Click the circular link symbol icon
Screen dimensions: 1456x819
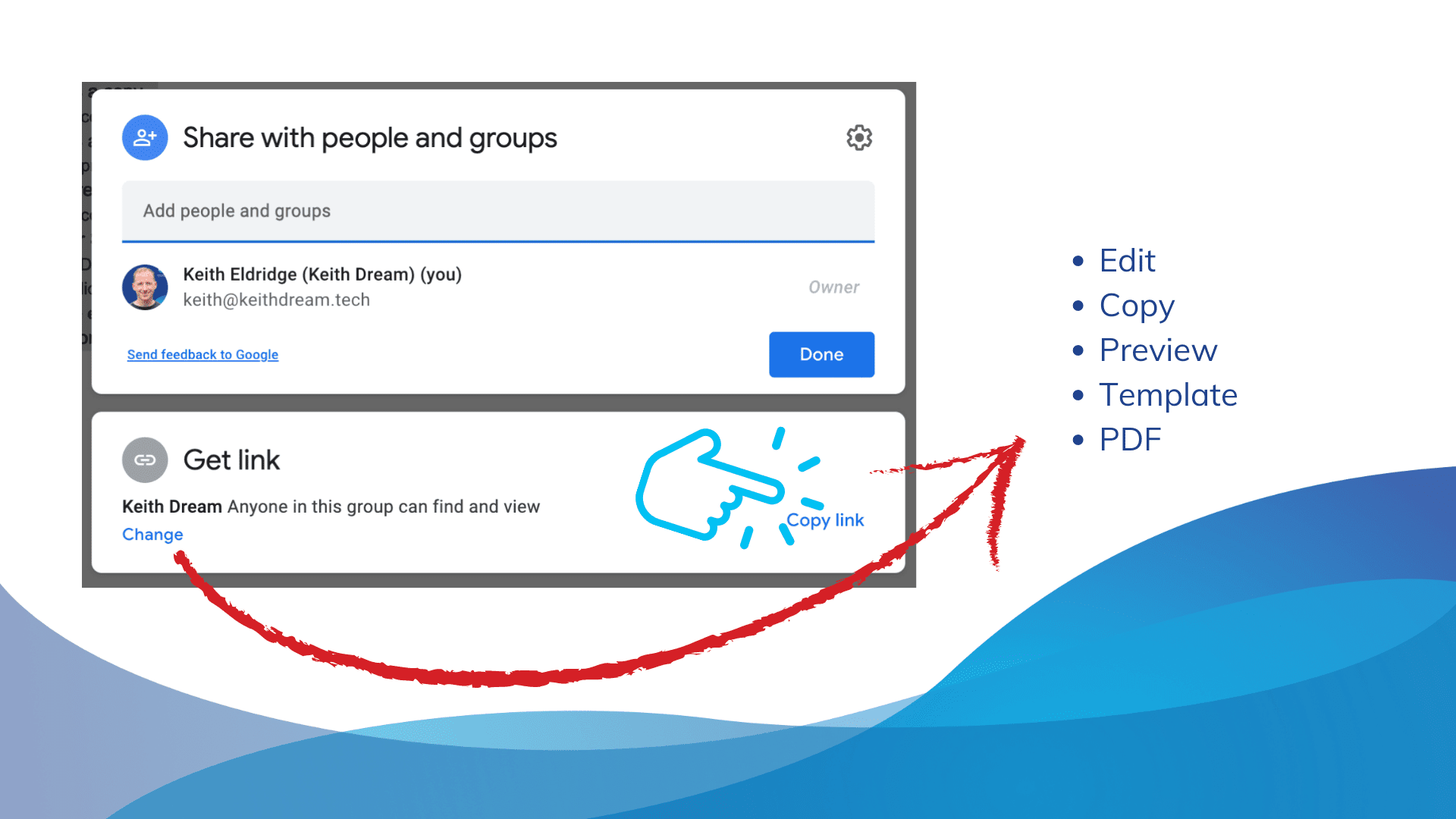click(145, 460)
